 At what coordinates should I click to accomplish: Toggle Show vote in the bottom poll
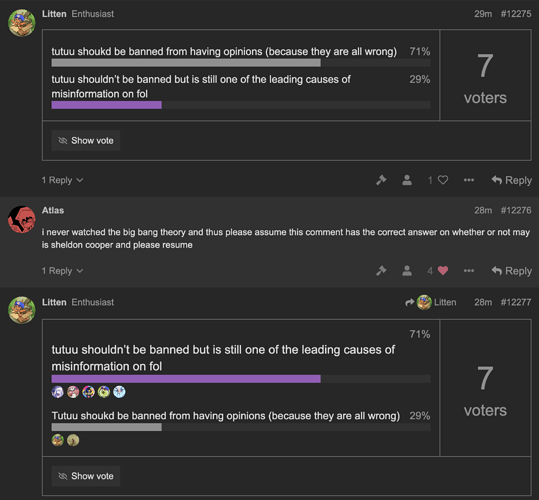[x=86, y=476]
